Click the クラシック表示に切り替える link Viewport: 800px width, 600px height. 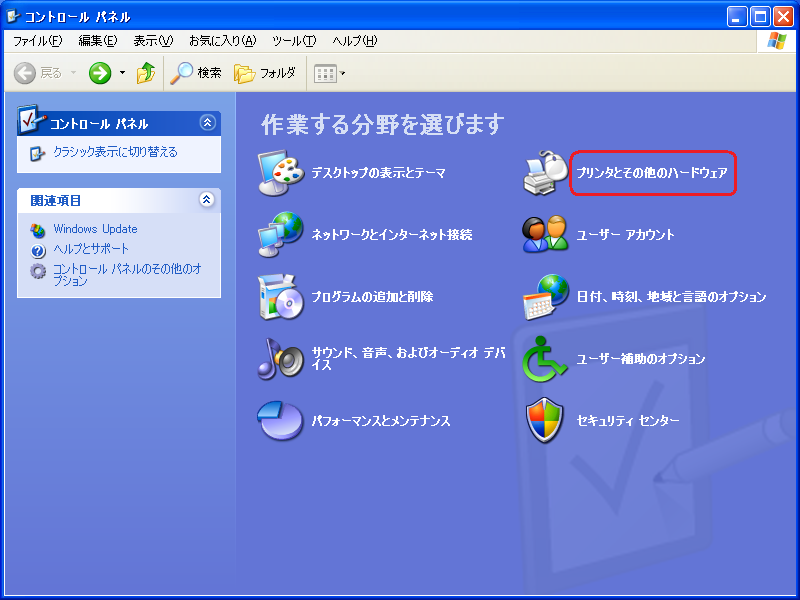[x=114, y=152]
